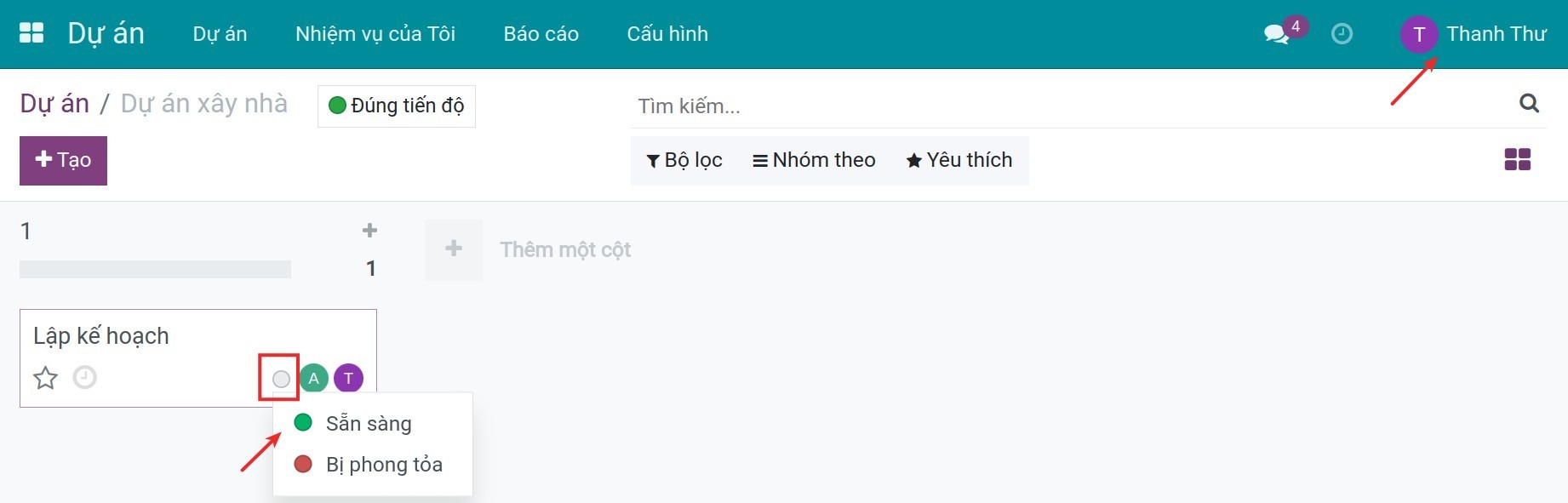Screen dimensions: 1568x503
Task: Click the gray status circle on the task card
Action: point(280,378)
